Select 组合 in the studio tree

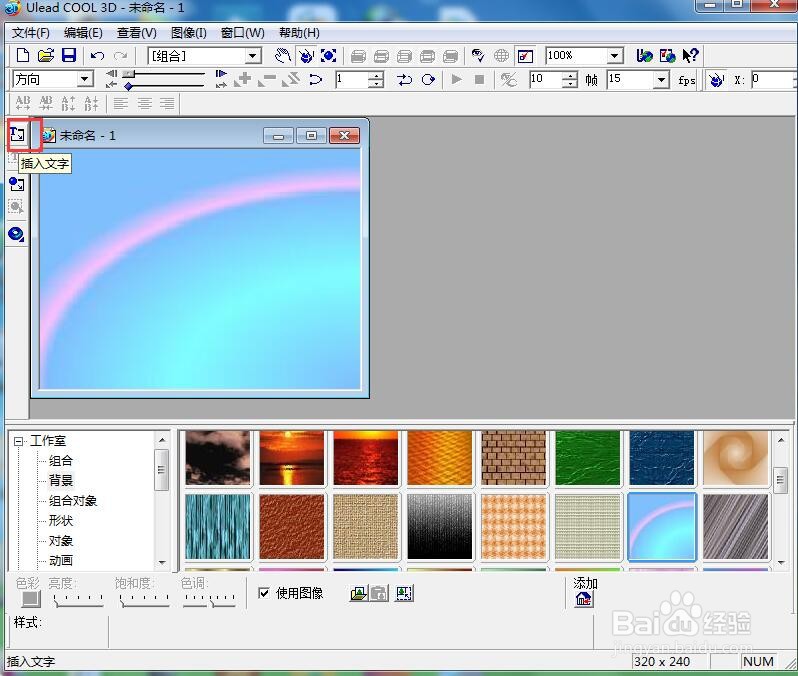click(x=61, y=461)
